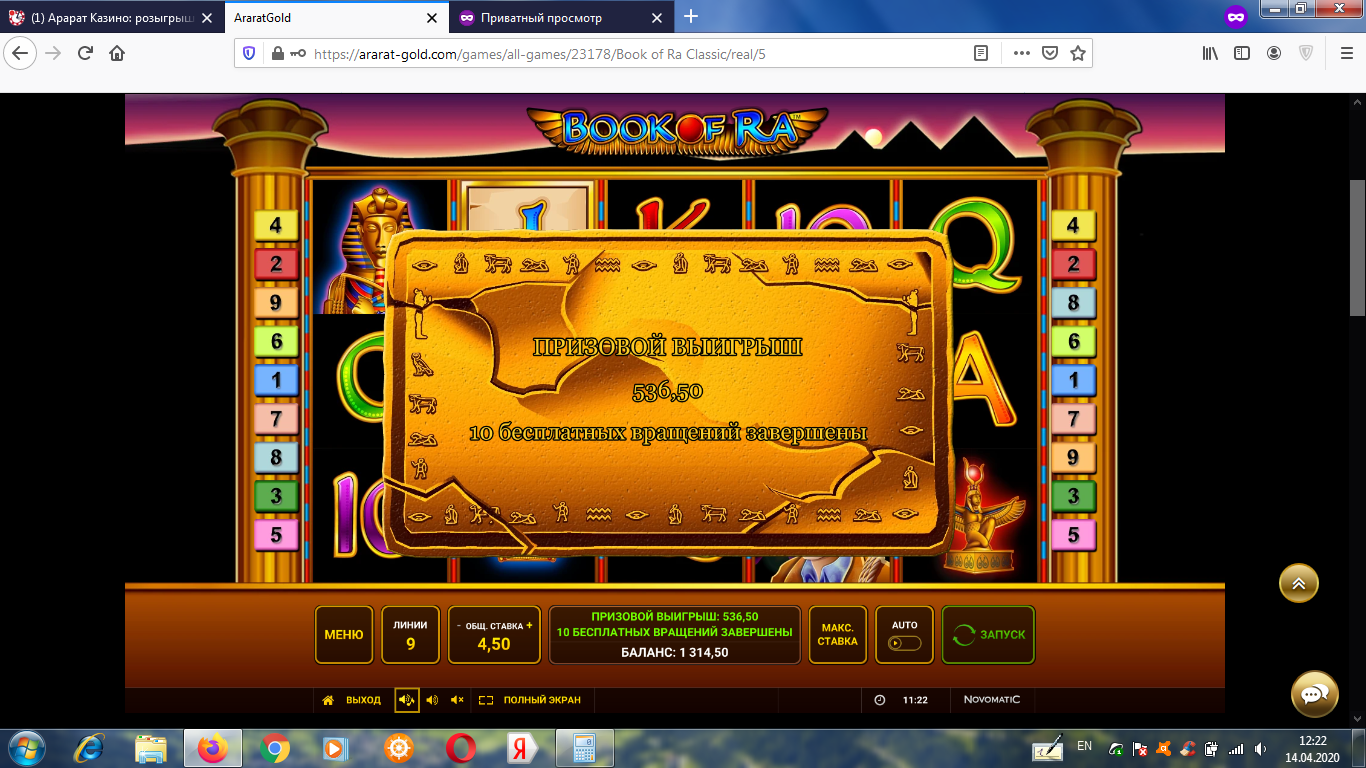Click ПОЛНЫЙ ЭКРАН label
The image size is (1366, 768).
pyautogui.click(x=542, y=700)
